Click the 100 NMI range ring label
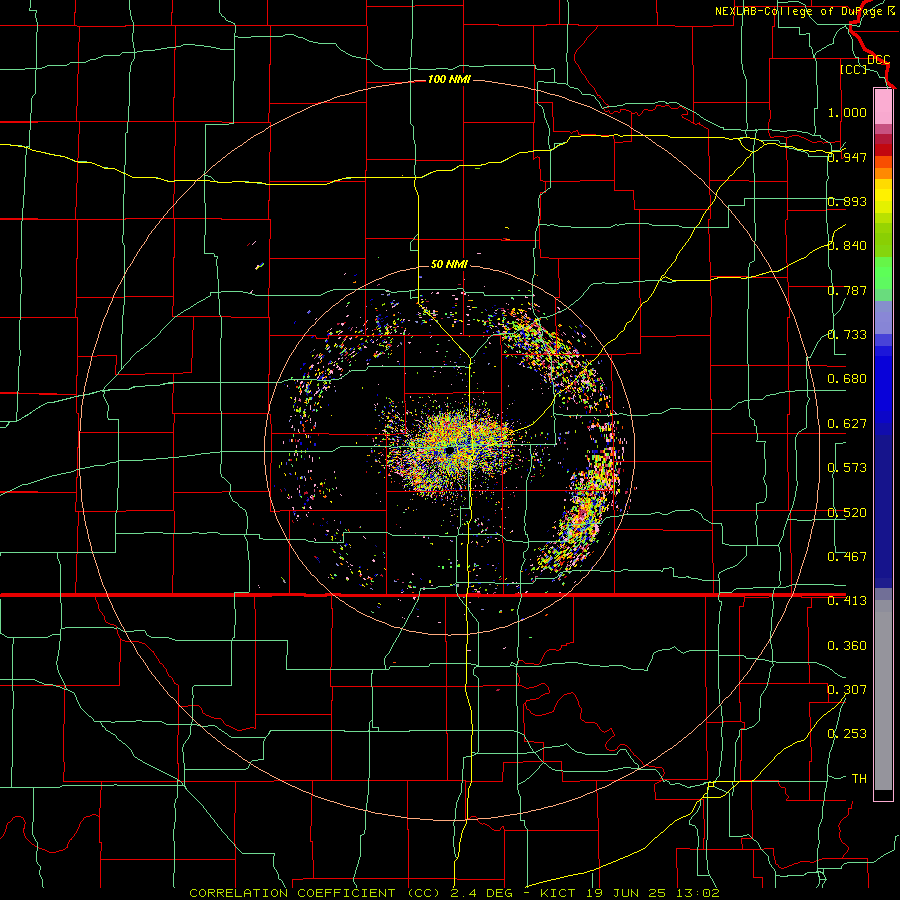Viewport: 900px width, 900px height. (x=449, y=79)
